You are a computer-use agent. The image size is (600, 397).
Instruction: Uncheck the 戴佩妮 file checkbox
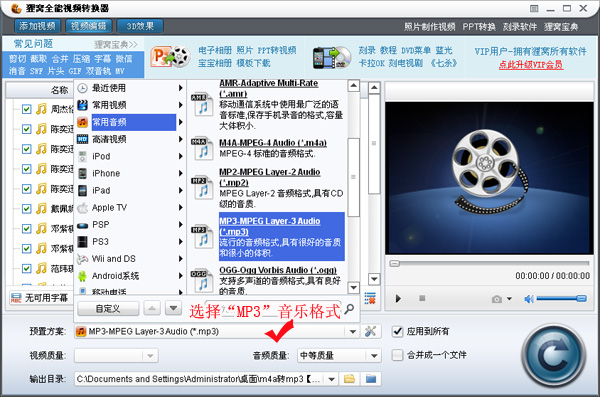26,209
